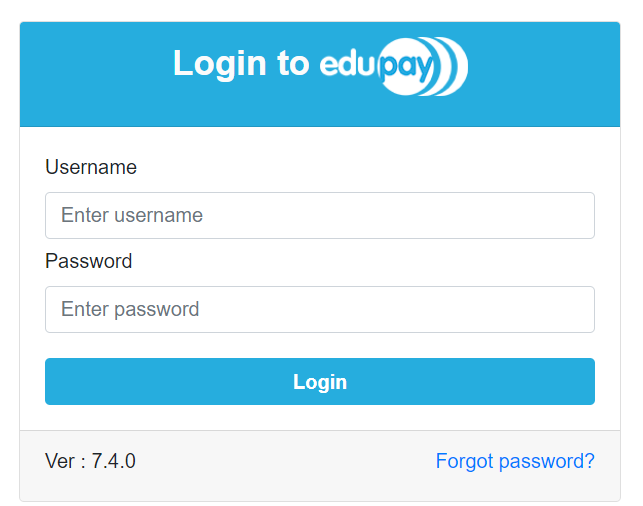
Task: Click the 'Login to' heading text
Action: 241,64
